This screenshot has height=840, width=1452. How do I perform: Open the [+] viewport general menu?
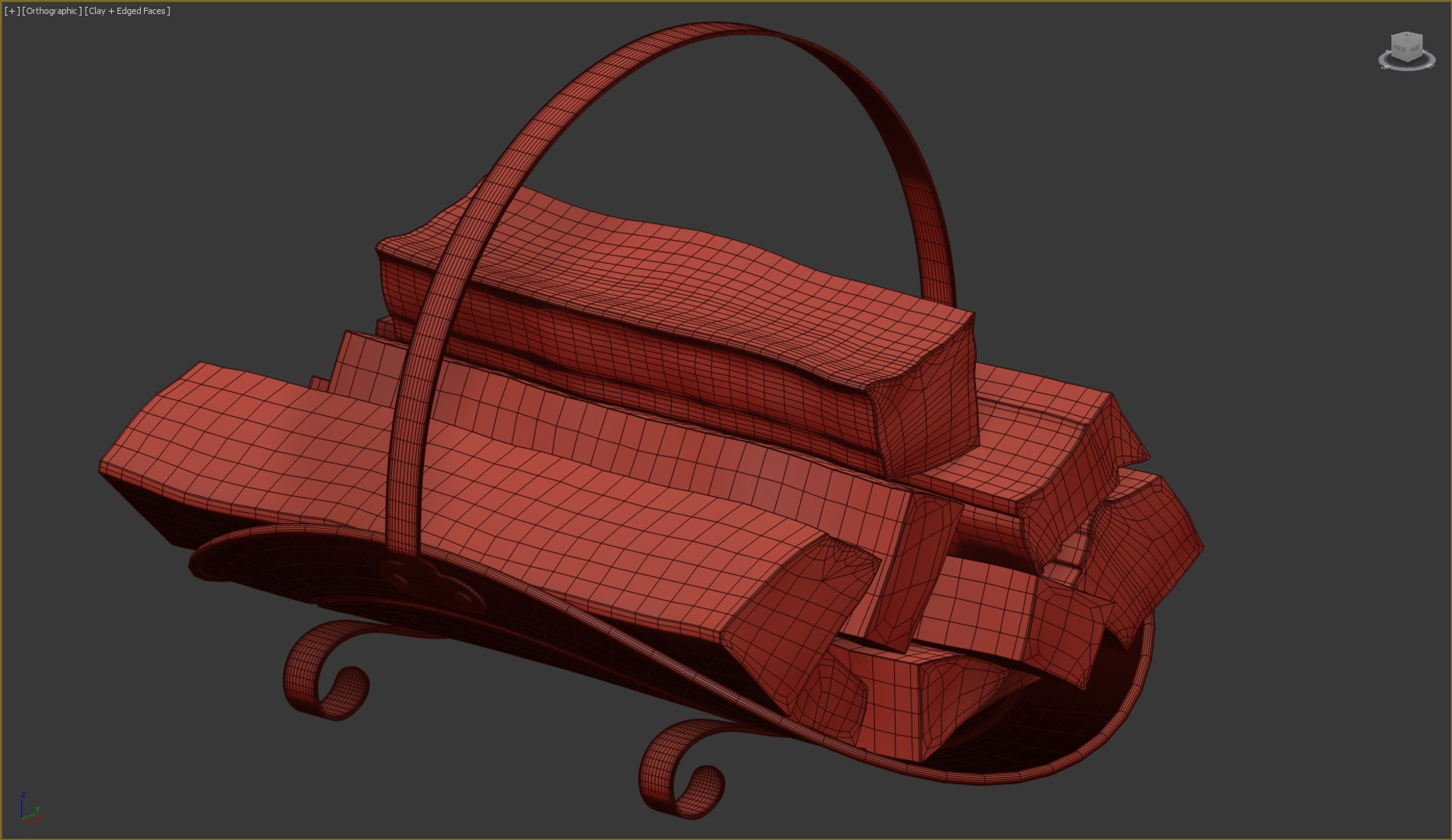coord(12,11)
